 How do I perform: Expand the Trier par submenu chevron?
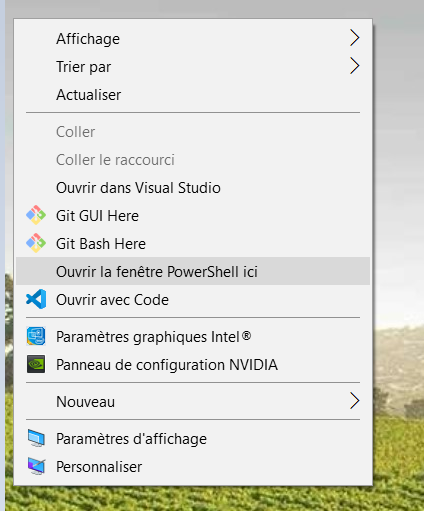(354, 66)
